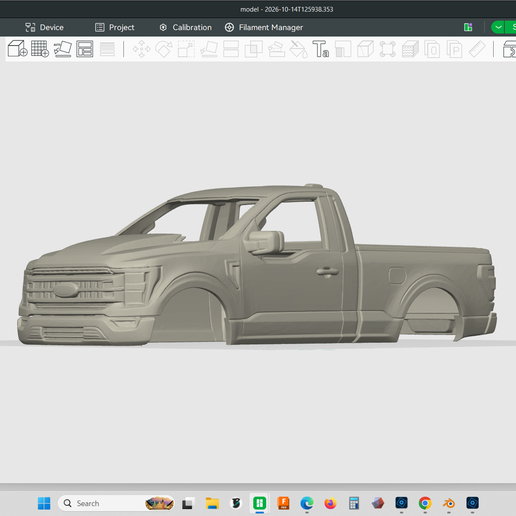This screenshot has width=516, height=516.
Task: Open Google Chrome from the taskbar
Action: click(425, 503)
